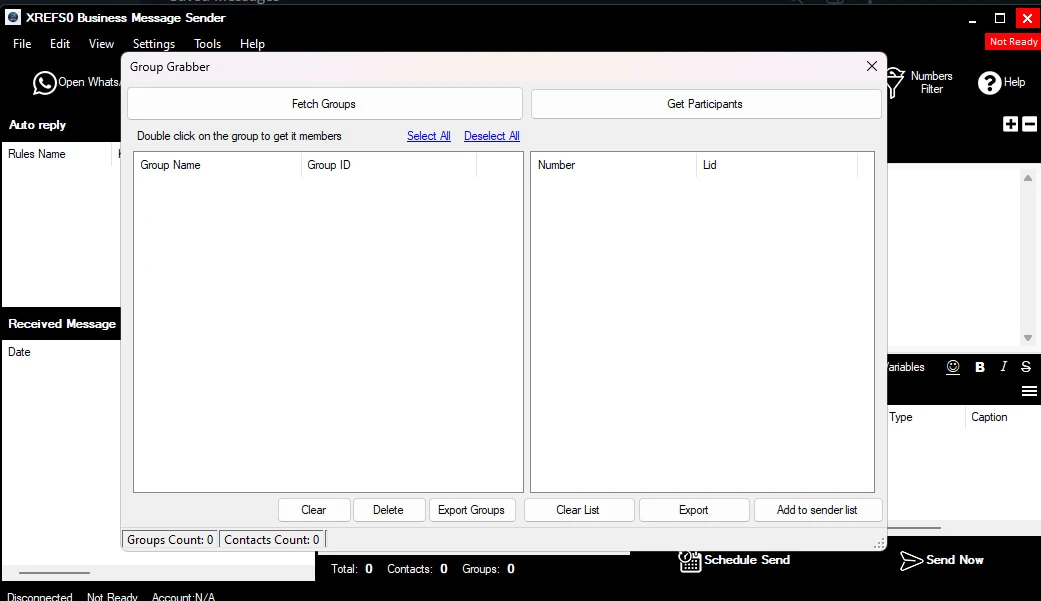Click the horizontal scrollbar under Received Message
Screen dimensions: 1041x601
click(54, 572)
